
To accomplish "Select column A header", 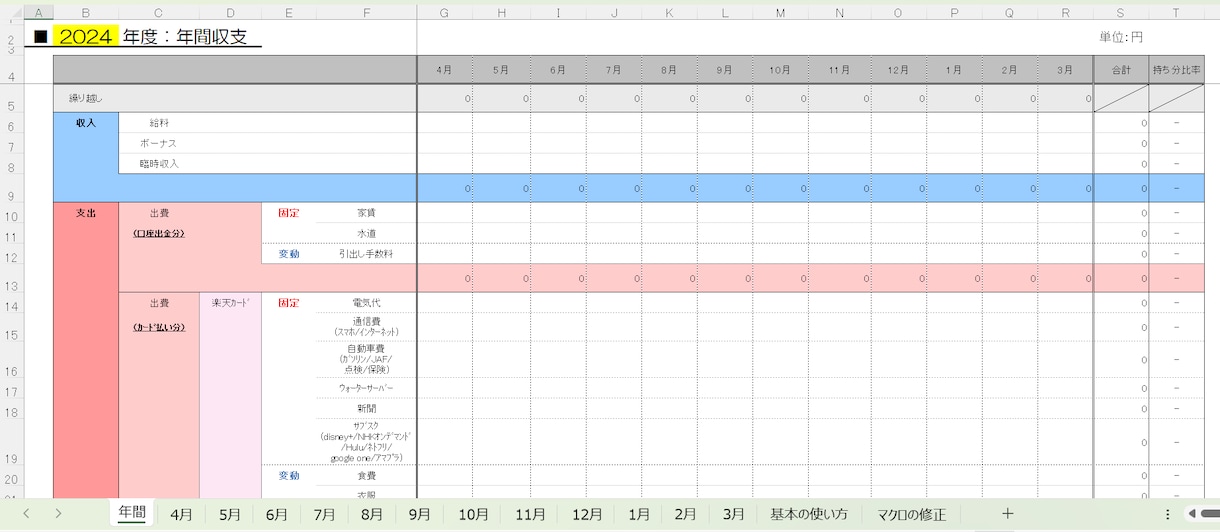I will pyautogui.click(x=38, y=12).
